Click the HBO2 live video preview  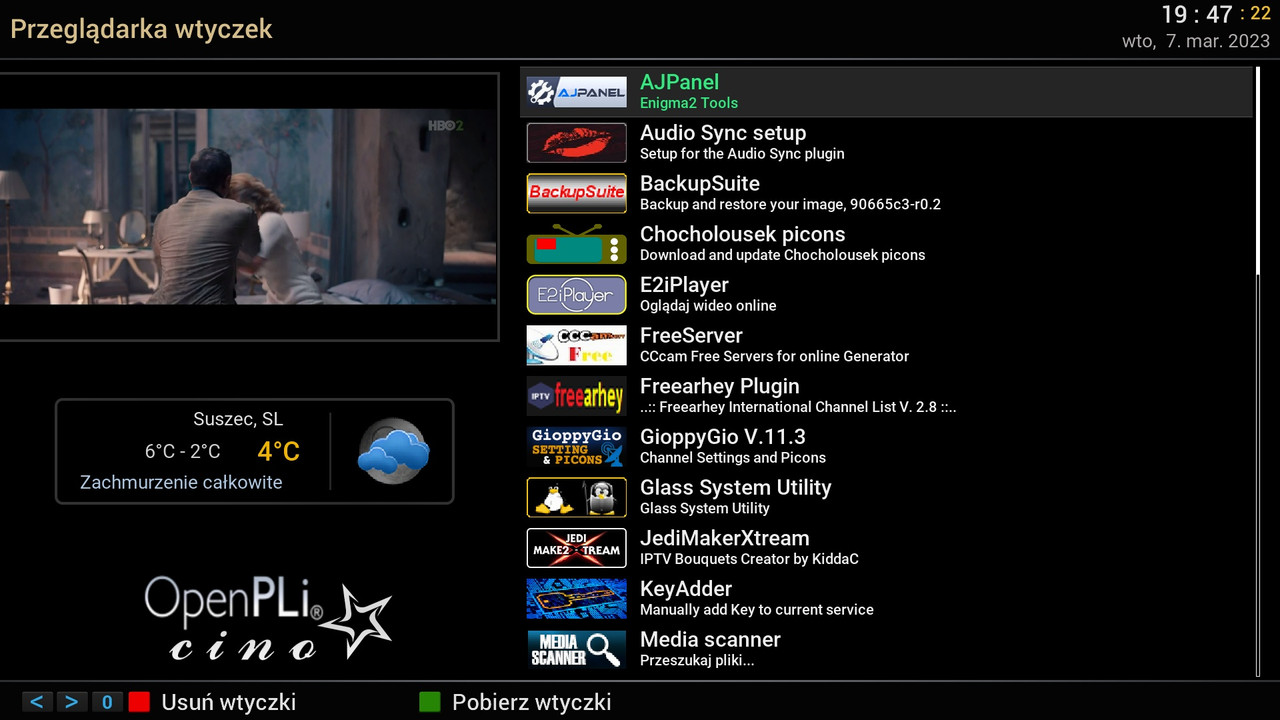(x=249, y=207)
